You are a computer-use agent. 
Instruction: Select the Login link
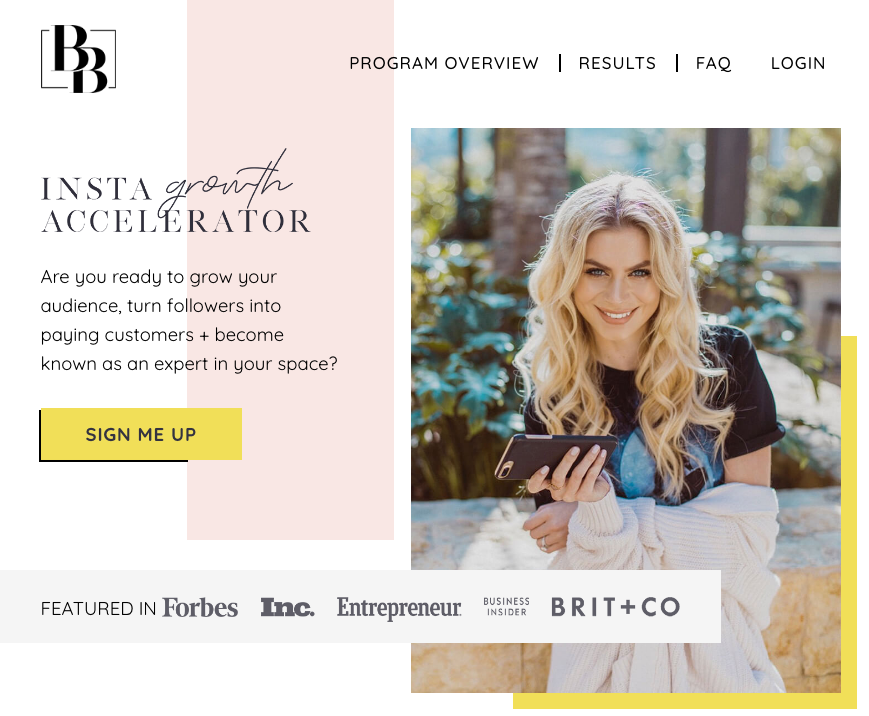[798, 63]
